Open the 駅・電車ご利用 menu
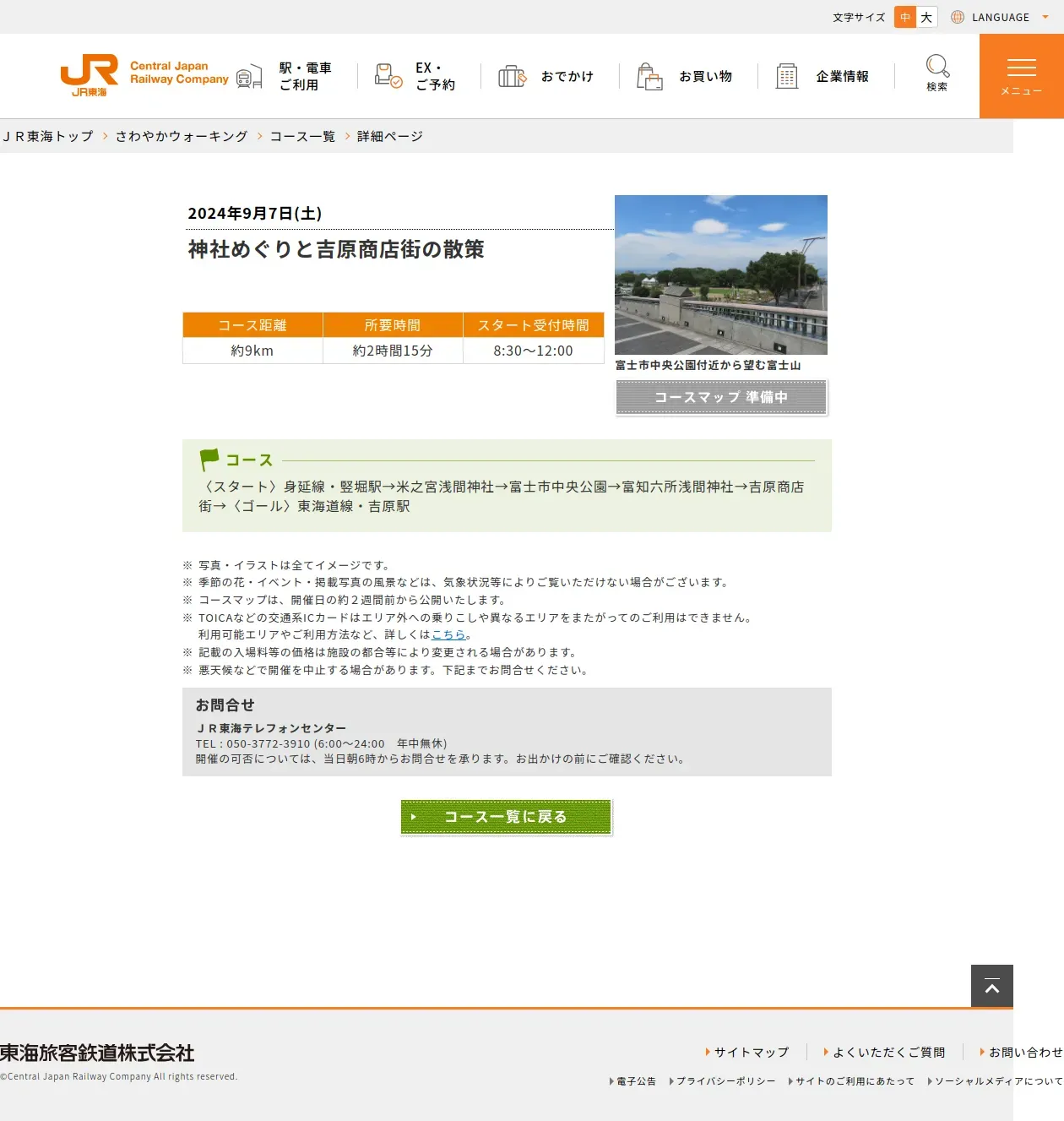Image resolution: width=1064 pixels, height=1121 pixels. coord(305,76)
